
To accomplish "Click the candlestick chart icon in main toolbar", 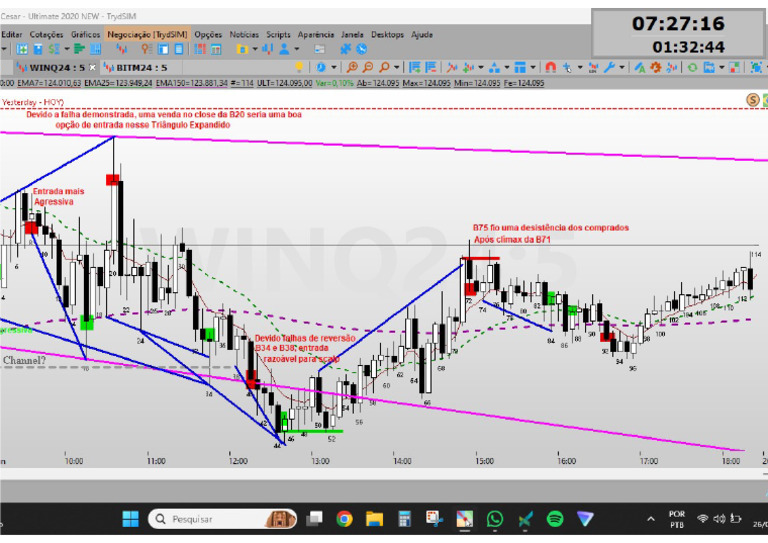I will click(x=121, y=49).
